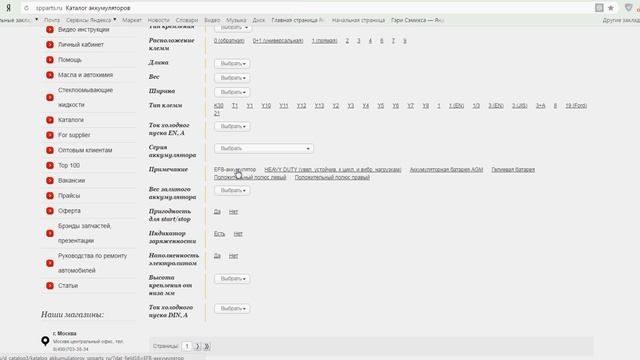Click red arrow icon beside Бренды запчастей
This screenshot has height=360, width=640.
click(x=50, y=233)
